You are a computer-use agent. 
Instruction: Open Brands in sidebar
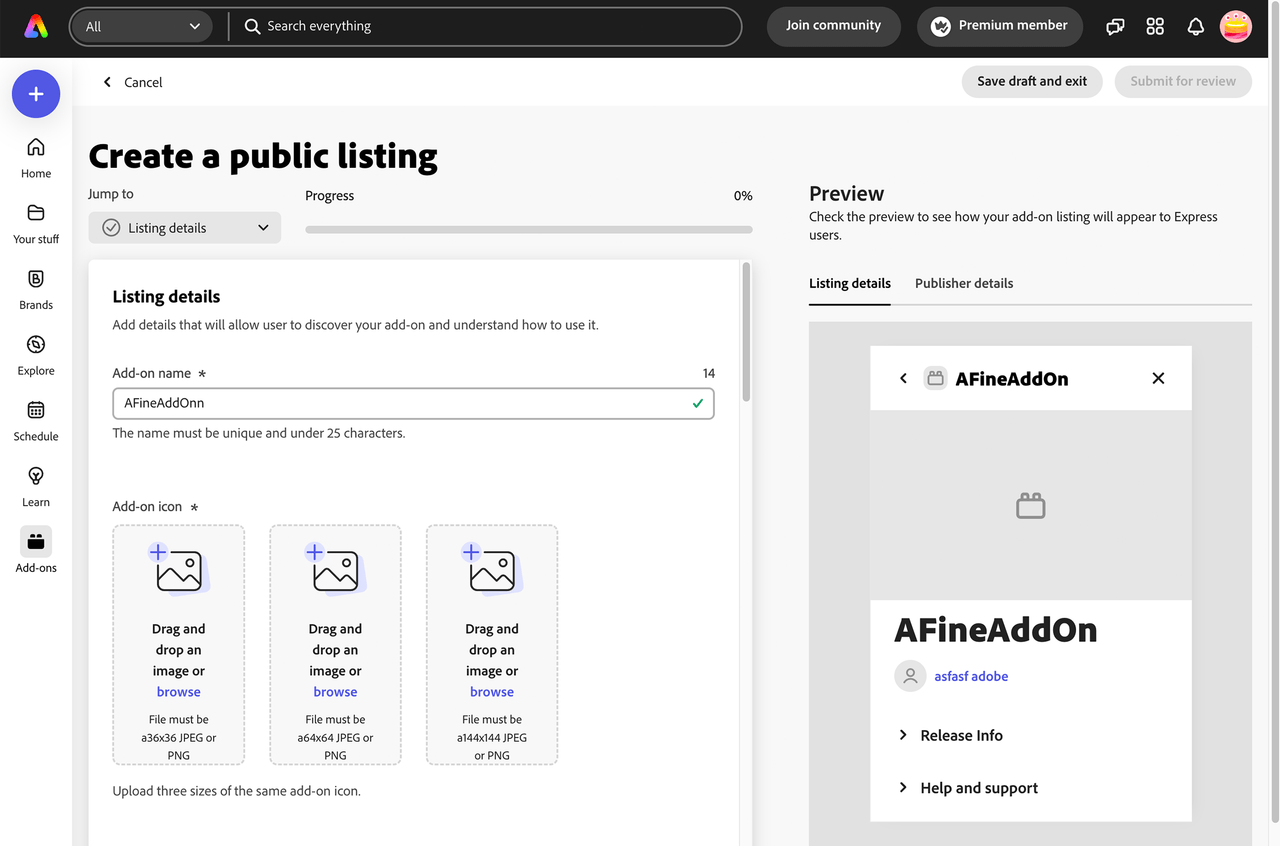tap(36, 290)
